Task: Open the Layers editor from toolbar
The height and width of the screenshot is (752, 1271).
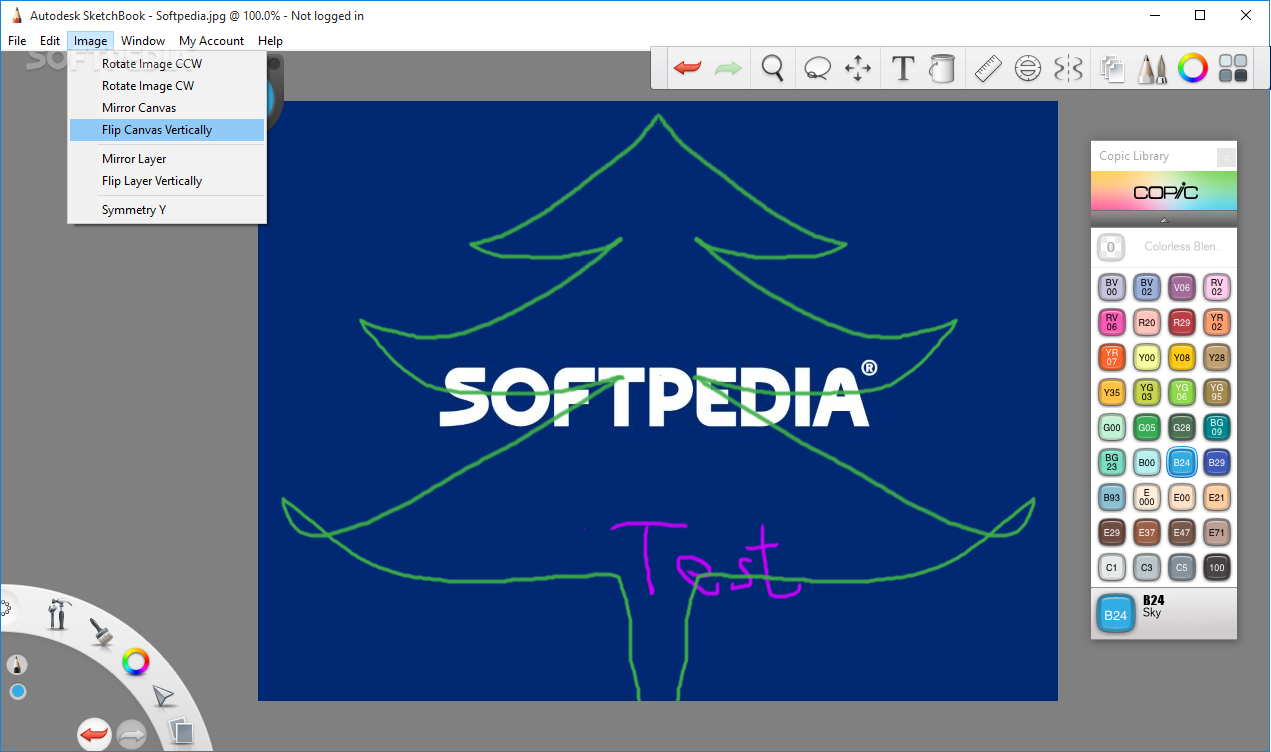Action: [x=1113, y=68]
